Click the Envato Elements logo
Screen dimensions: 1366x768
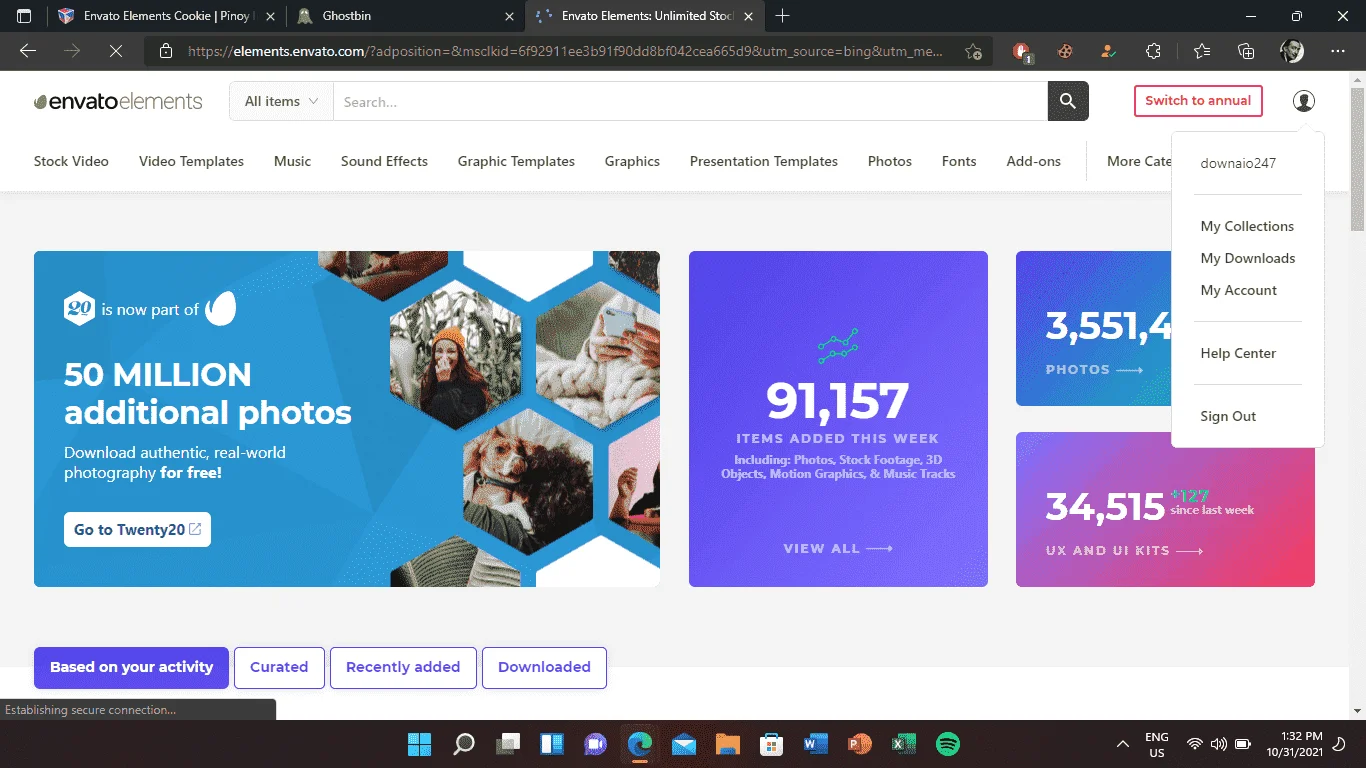pyautogui.click(x=118, y=101)
